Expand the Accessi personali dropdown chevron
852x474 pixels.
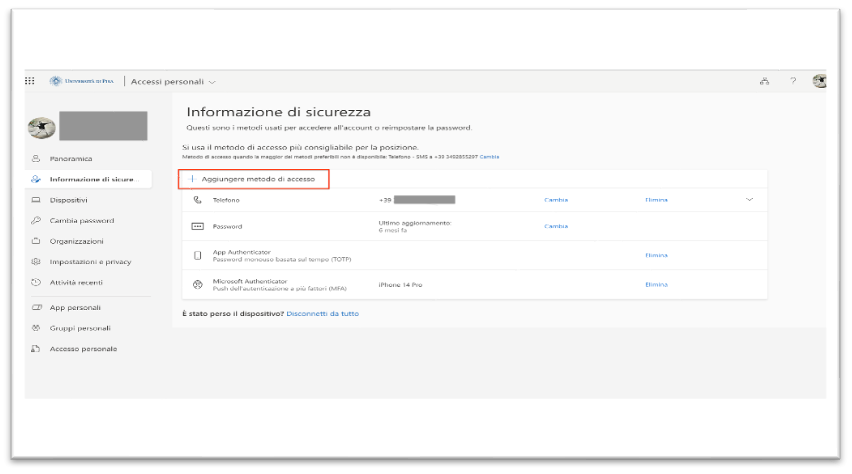click(x=212, y=82)
